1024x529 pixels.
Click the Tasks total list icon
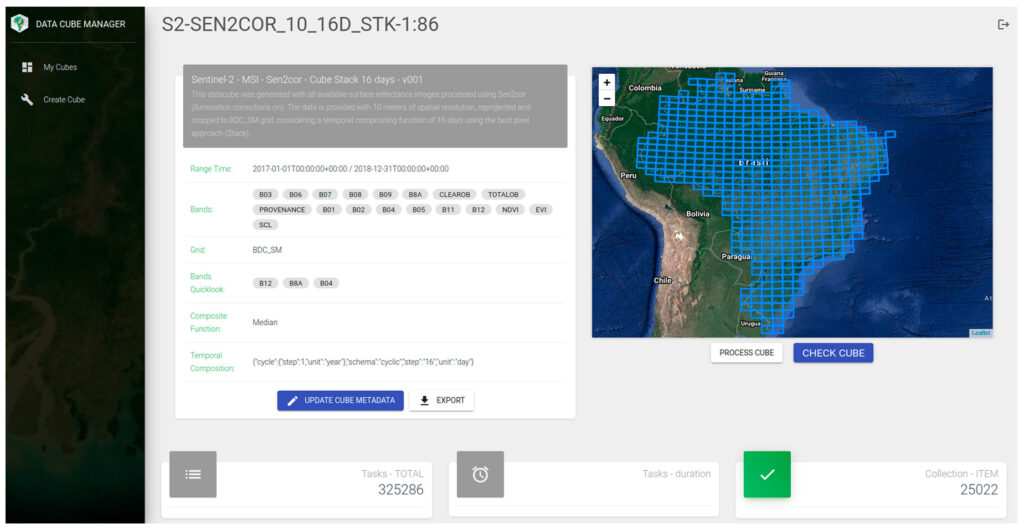coord(193,474)
